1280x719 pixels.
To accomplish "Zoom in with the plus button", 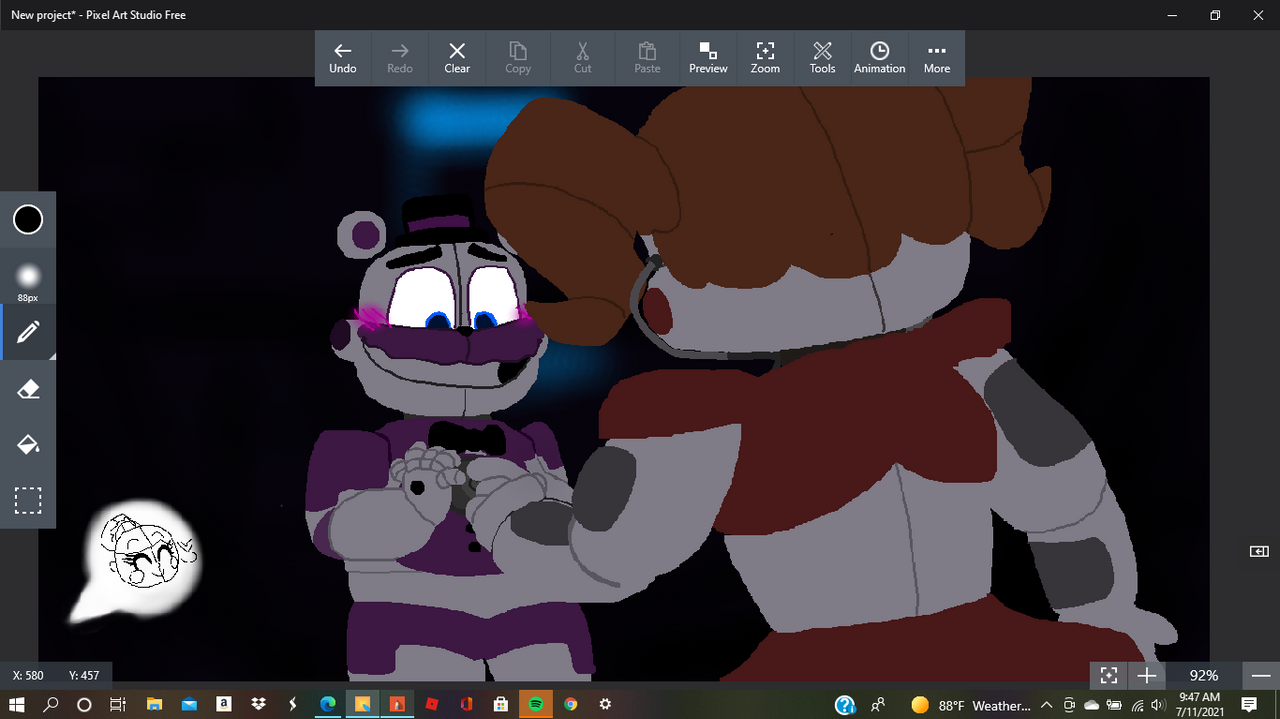I will coord(1146,675).
